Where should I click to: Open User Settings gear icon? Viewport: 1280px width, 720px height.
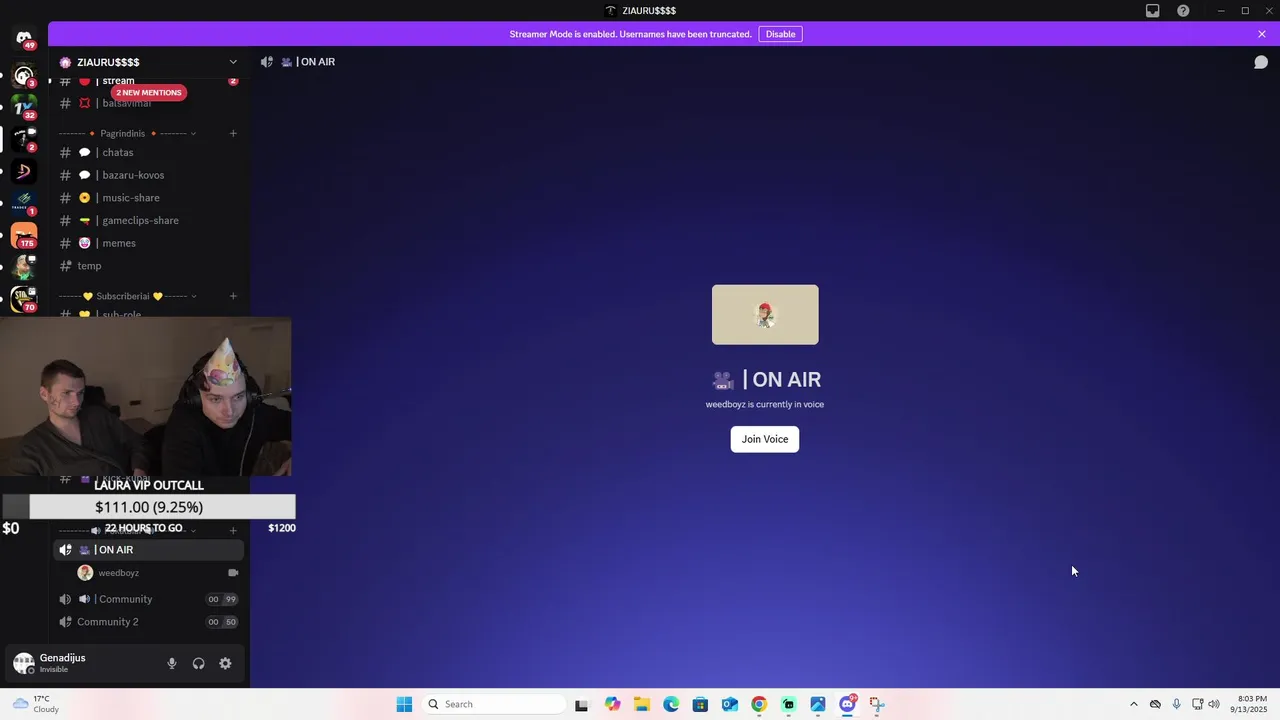(225, 663)
